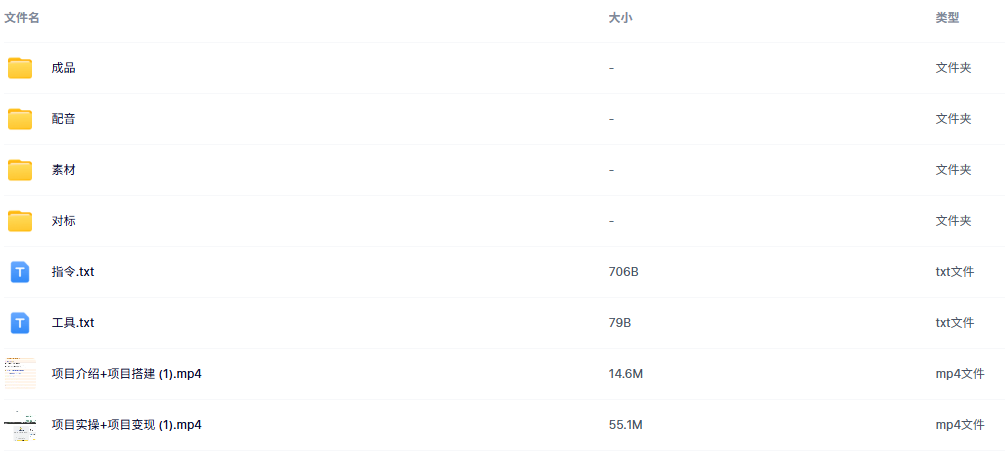Open 项目实操+项目变现 (1).mp4 file name
The height and width of the screenshot is (473, 1005).
pyautogui.click(x=127, y=425)
